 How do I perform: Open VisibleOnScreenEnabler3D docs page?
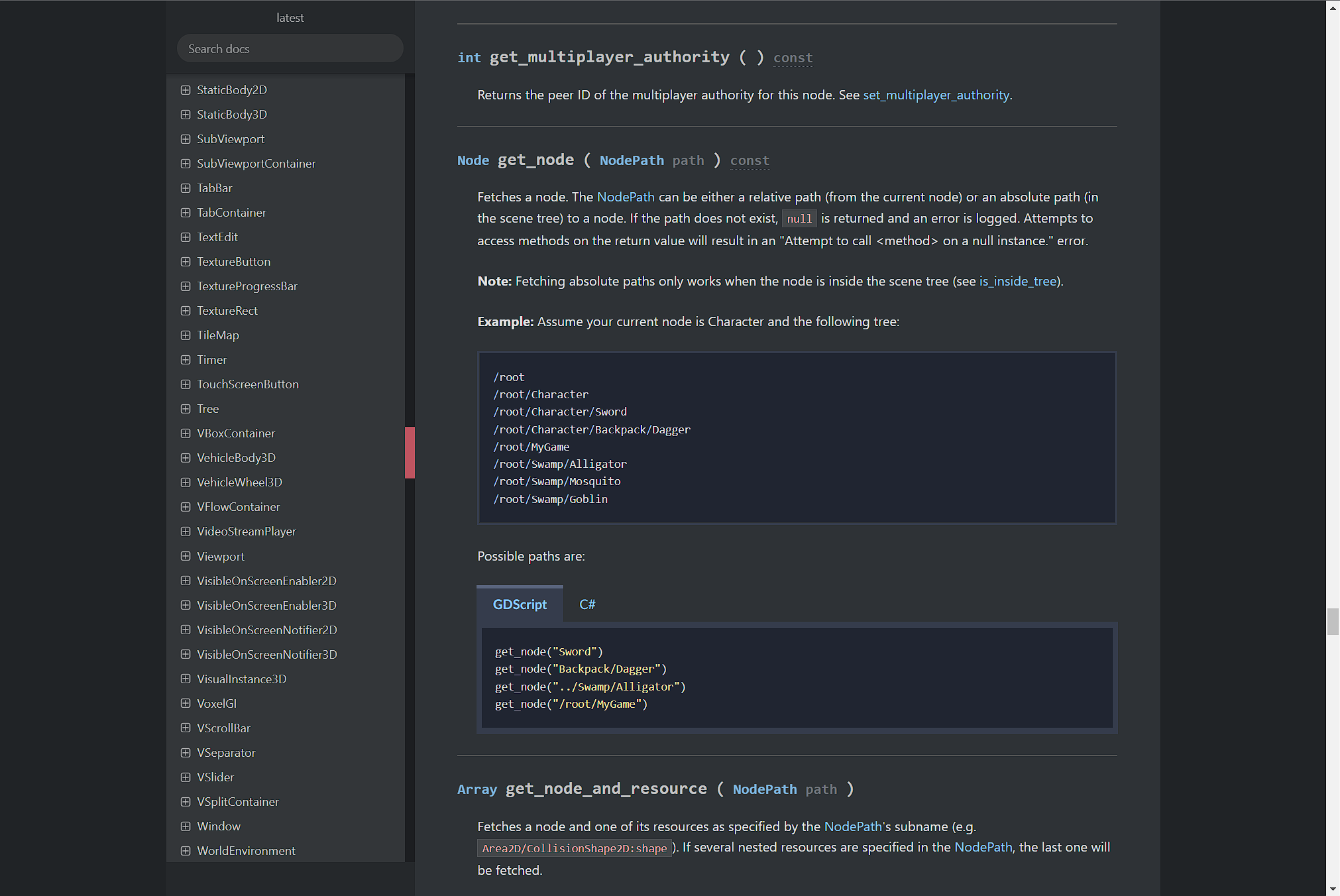click(266, 606)
